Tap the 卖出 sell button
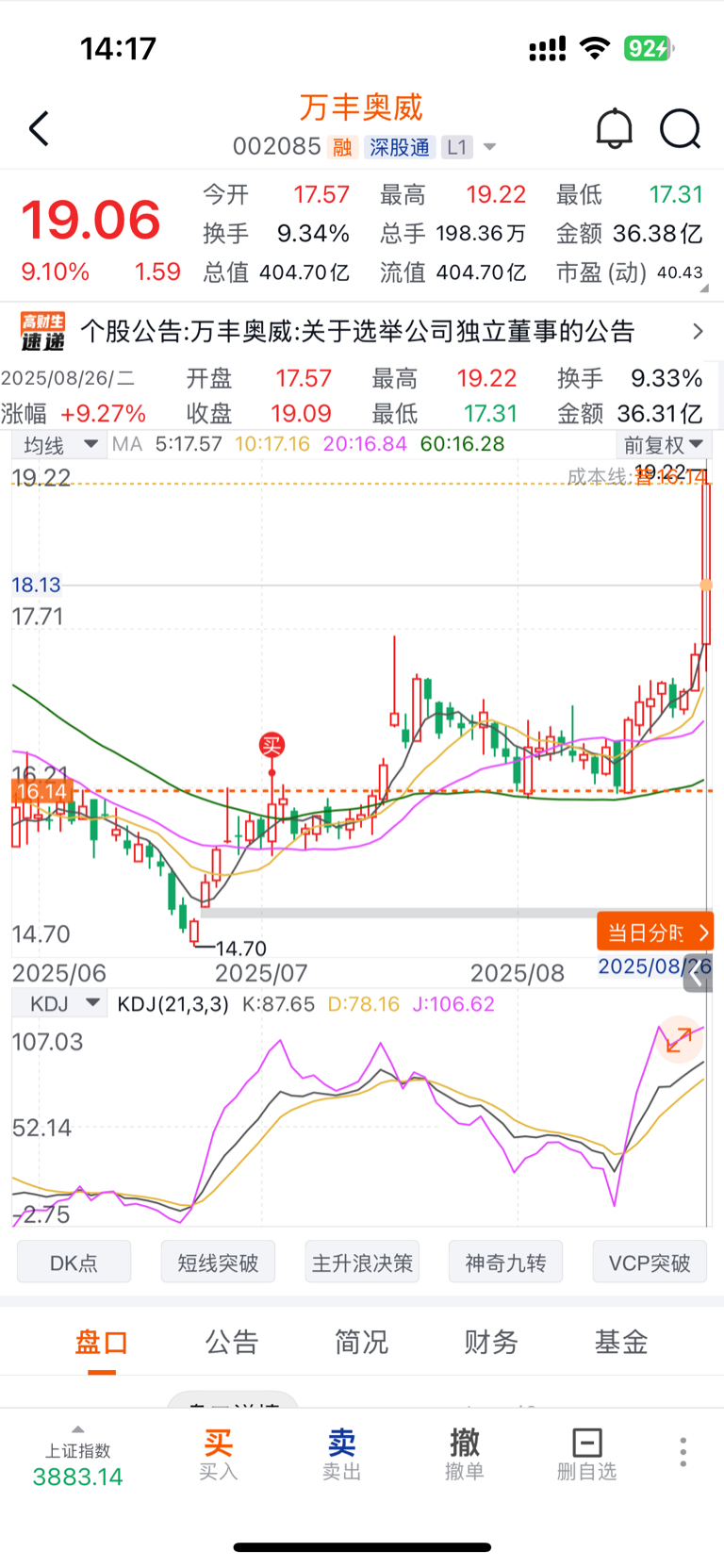The image size is (724, 1568). click(341, 1455)
